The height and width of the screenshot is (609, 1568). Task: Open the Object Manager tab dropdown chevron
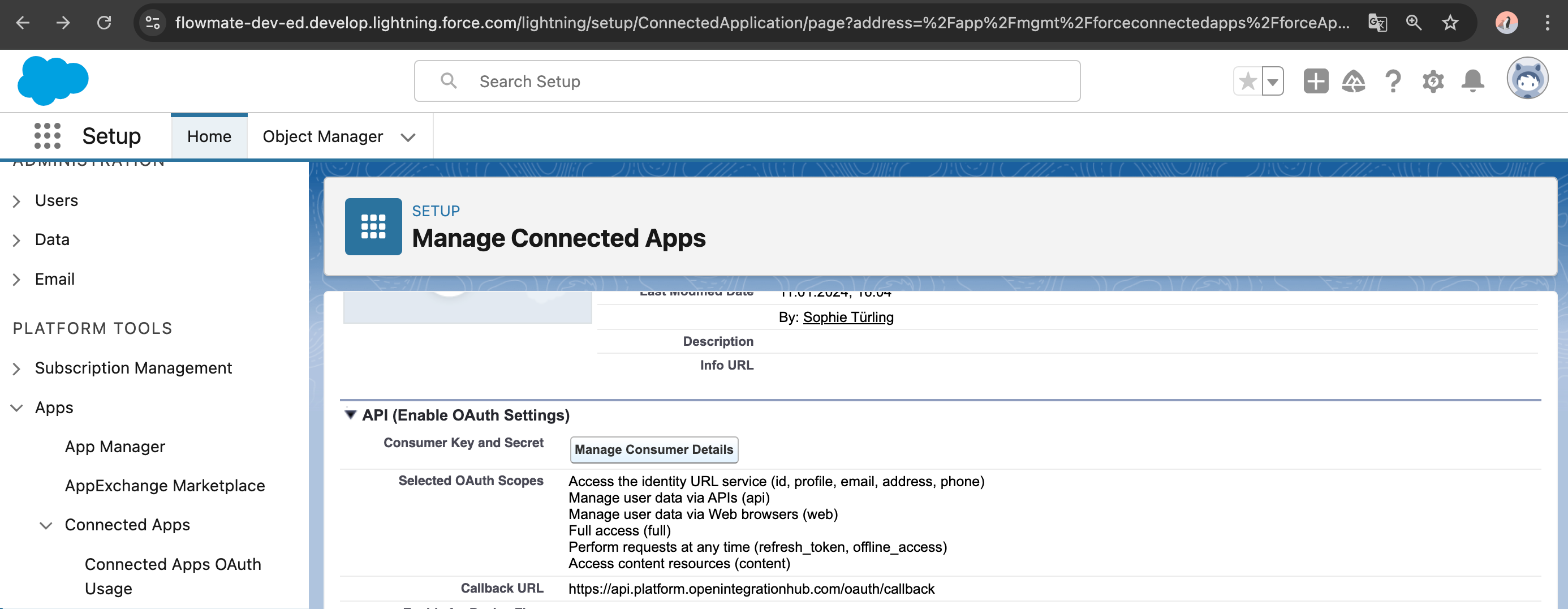pos(408,137)
